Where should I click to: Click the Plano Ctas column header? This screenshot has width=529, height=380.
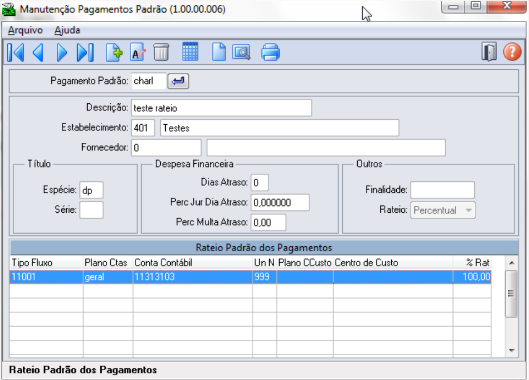point(108,263)
